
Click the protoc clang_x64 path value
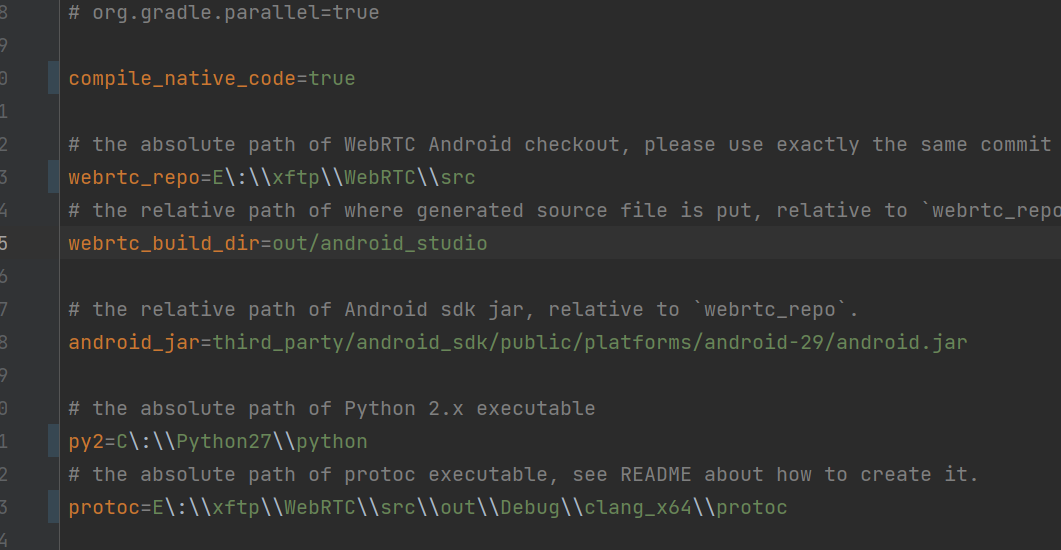(470, 507)
